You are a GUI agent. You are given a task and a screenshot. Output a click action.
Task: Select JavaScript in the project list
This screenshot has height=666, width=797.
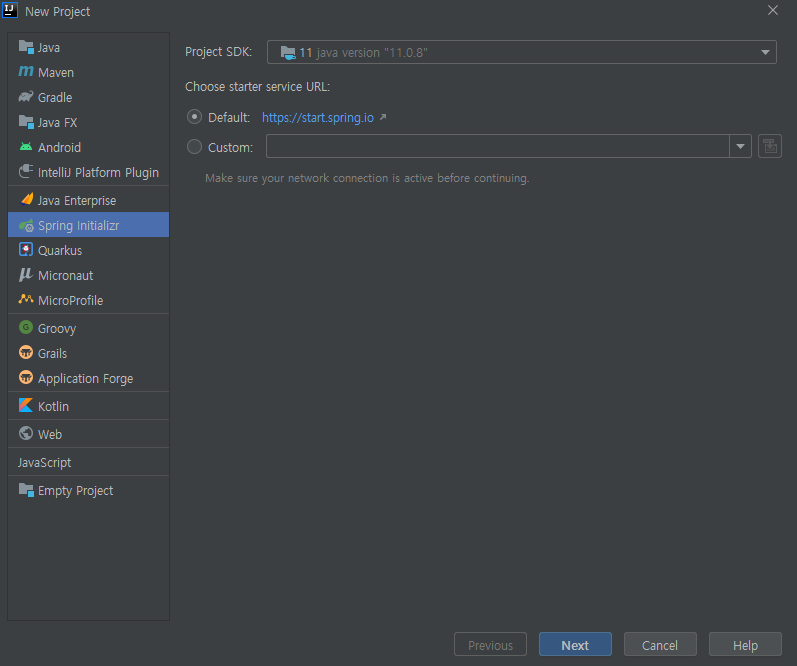(x=88, y=462)
